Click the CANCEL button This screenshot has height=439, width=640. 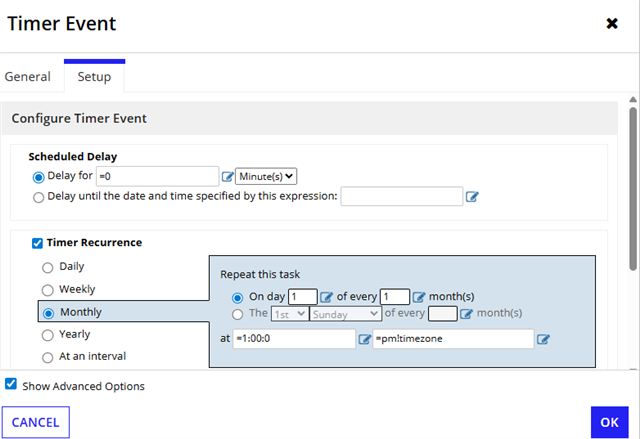coord(36,422)
